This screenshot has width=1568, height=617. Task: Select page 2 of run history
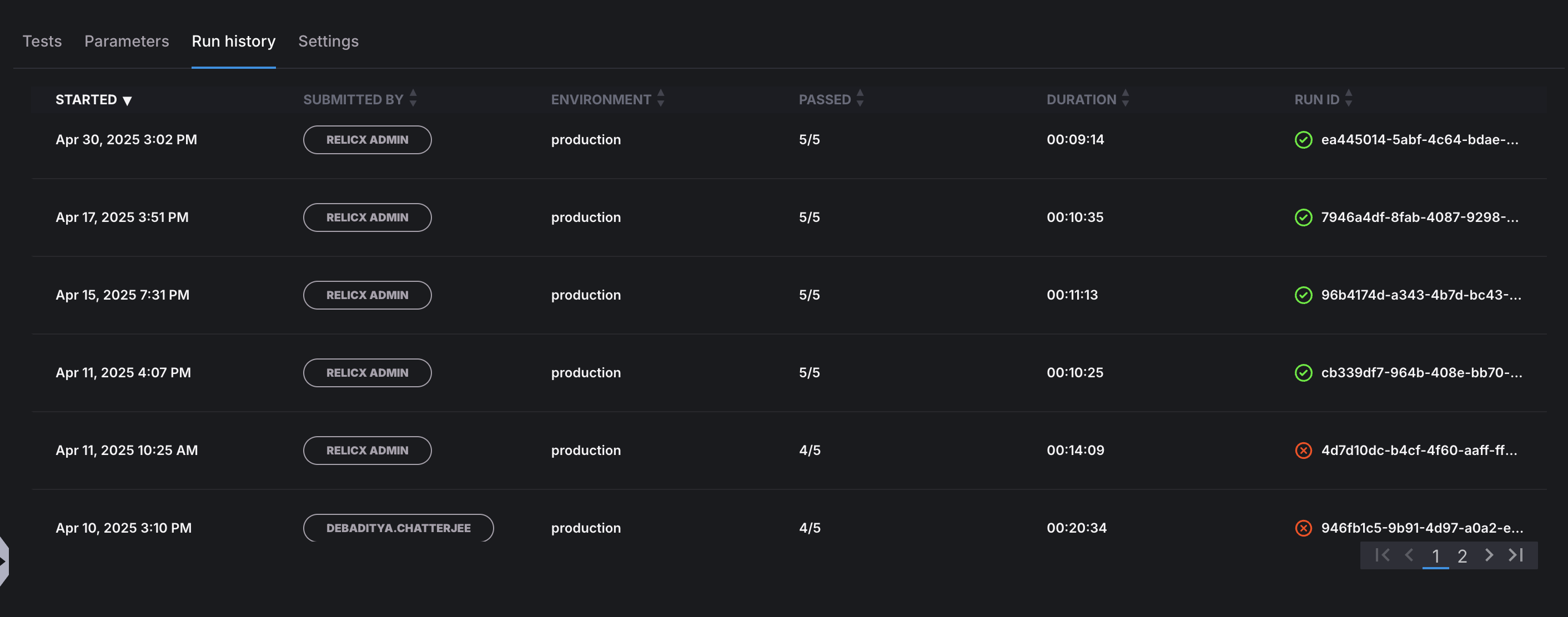tap(1462, 555)
